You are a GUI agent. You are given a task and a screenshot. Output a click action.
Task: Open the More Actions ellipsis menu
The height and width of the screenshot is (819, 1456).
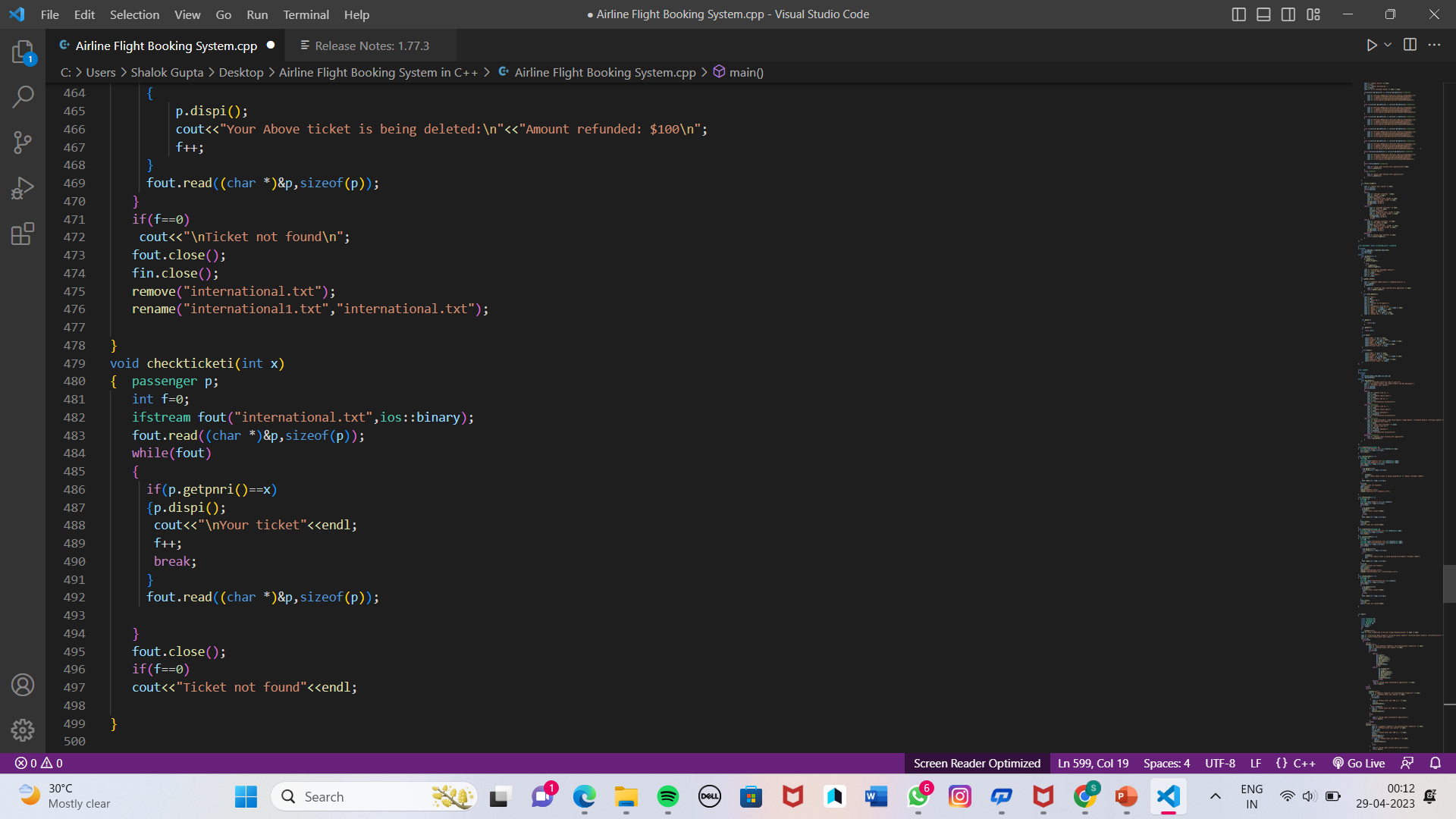[x=1434, y=45]
